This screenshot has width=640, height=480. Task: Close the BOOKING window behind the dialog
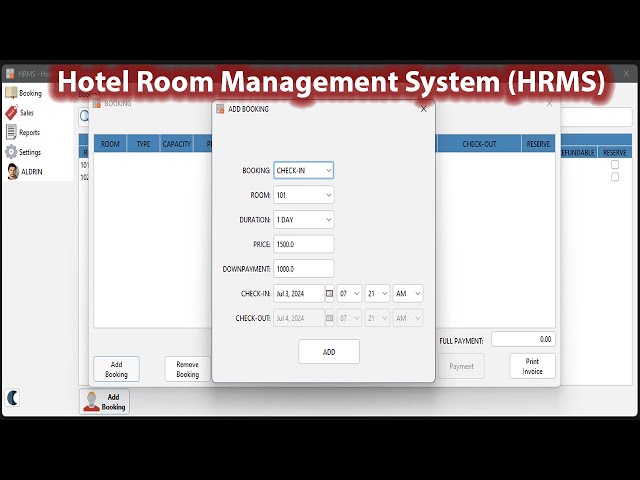(x=549, y=104)
